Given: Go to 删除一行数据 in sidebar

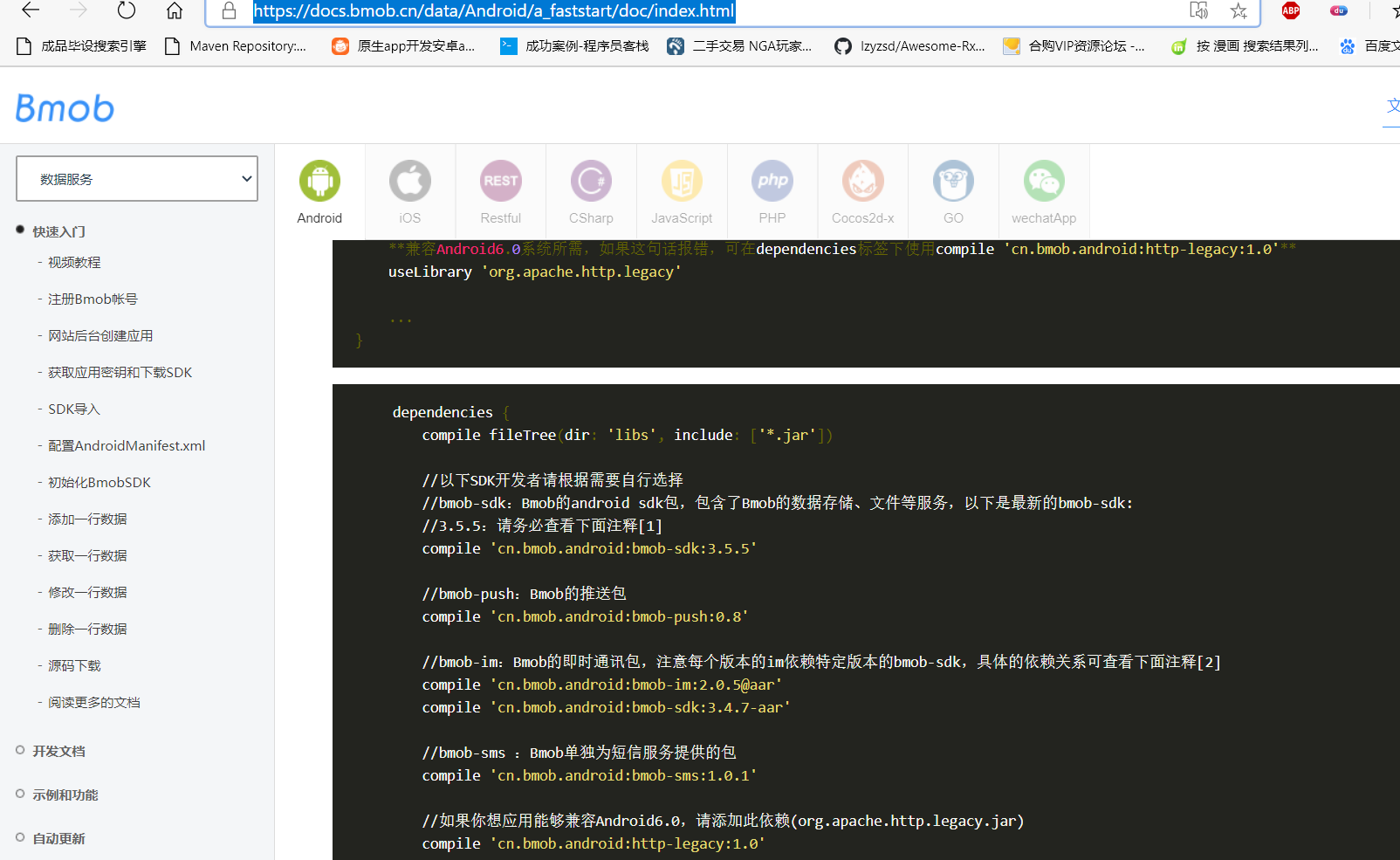Looking at the screenshot, I should (x=87, y=629).
